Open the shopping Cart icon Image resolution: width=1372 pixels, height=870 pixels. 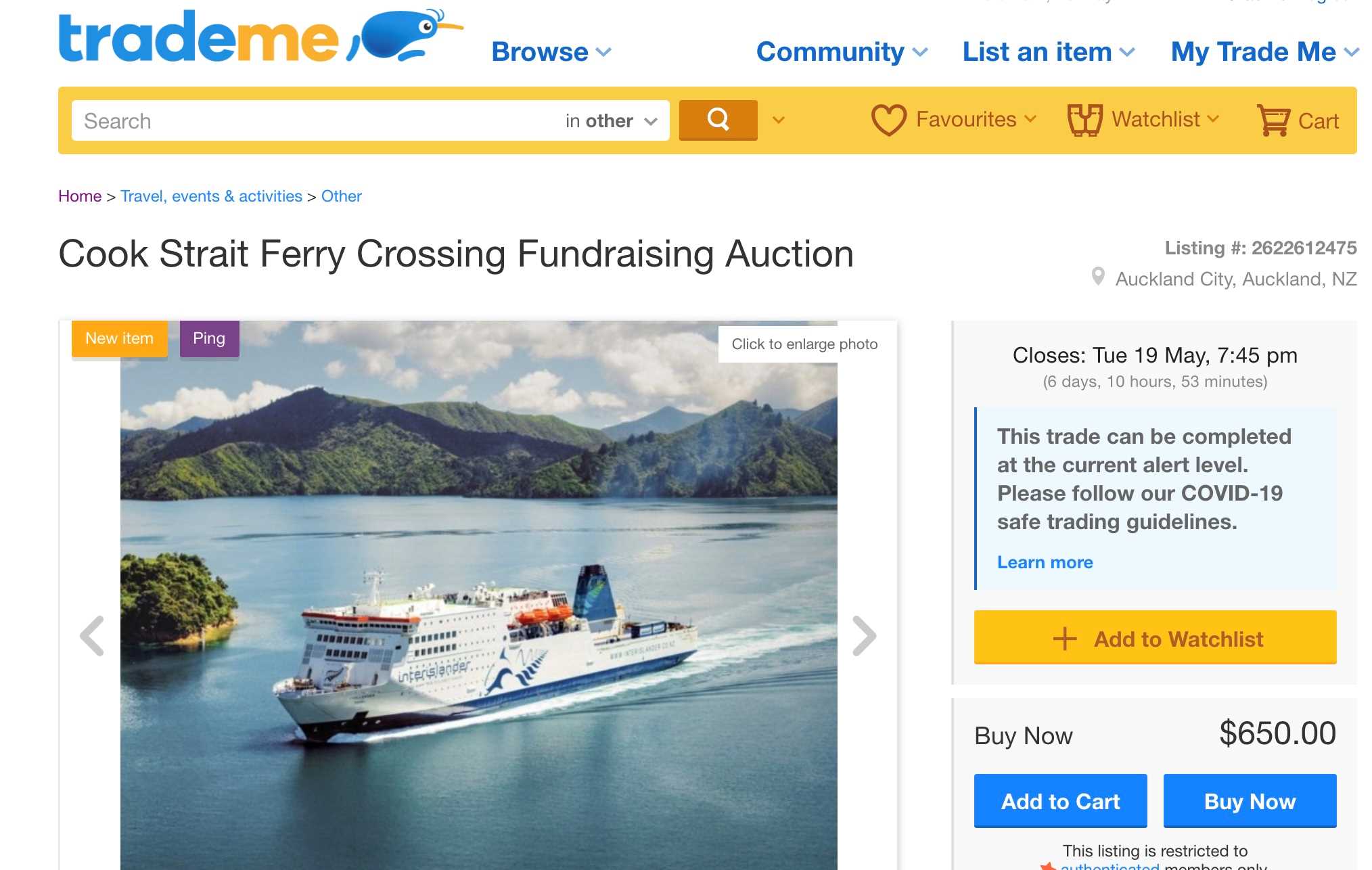[x=1273, y=120]
